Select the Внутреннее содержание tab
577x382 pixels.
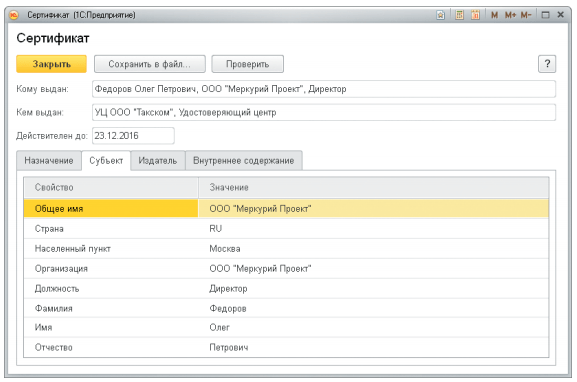click(244, 160)
